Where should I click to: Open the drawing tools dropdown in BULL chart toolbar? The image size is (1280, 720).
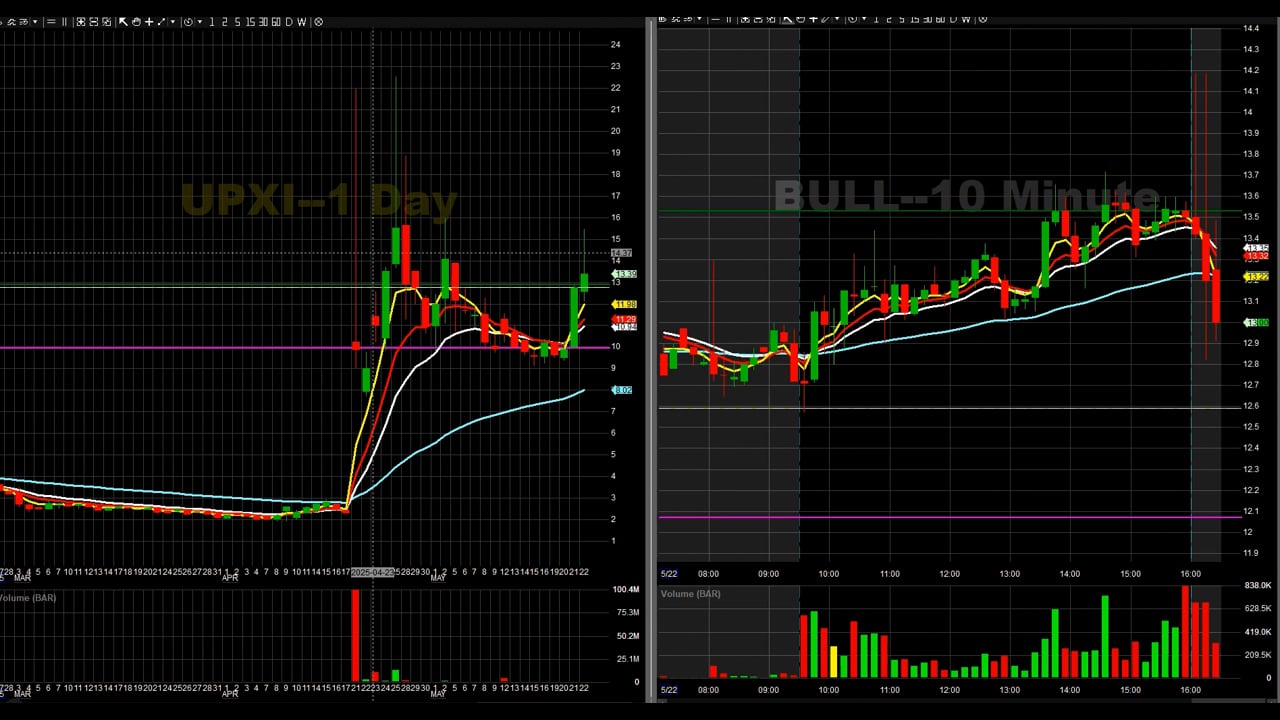[x=837, y=18]
